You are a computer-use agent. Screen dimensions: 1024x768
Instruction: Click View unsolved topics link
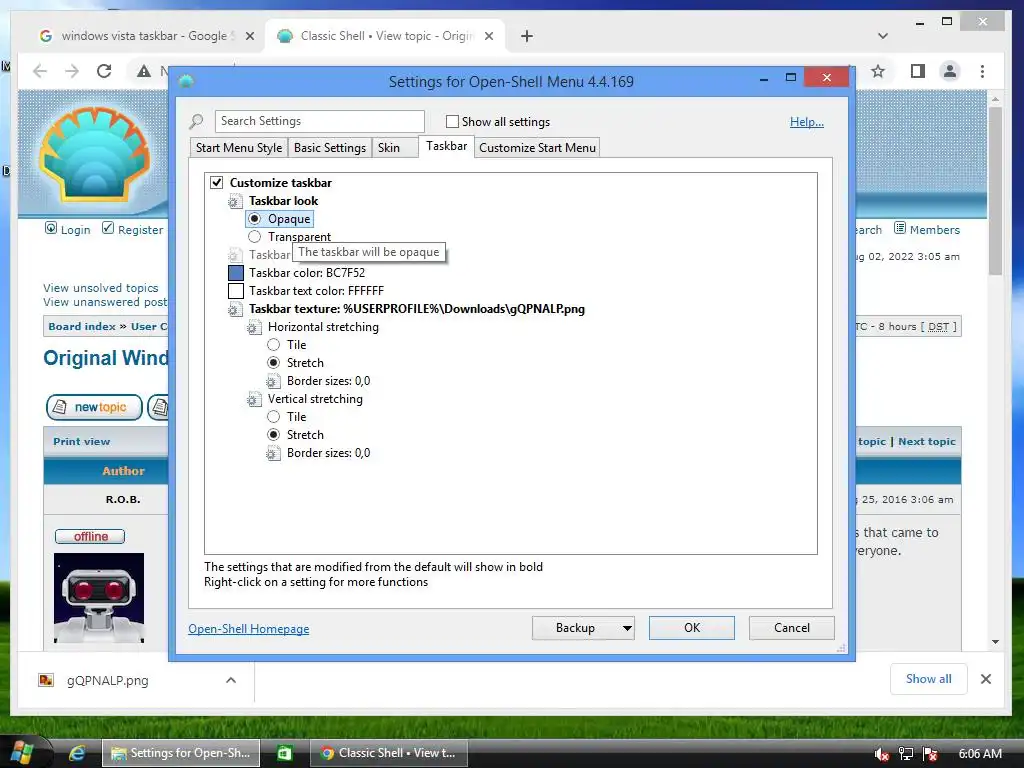pyautogui.click(x=101, y=288)
